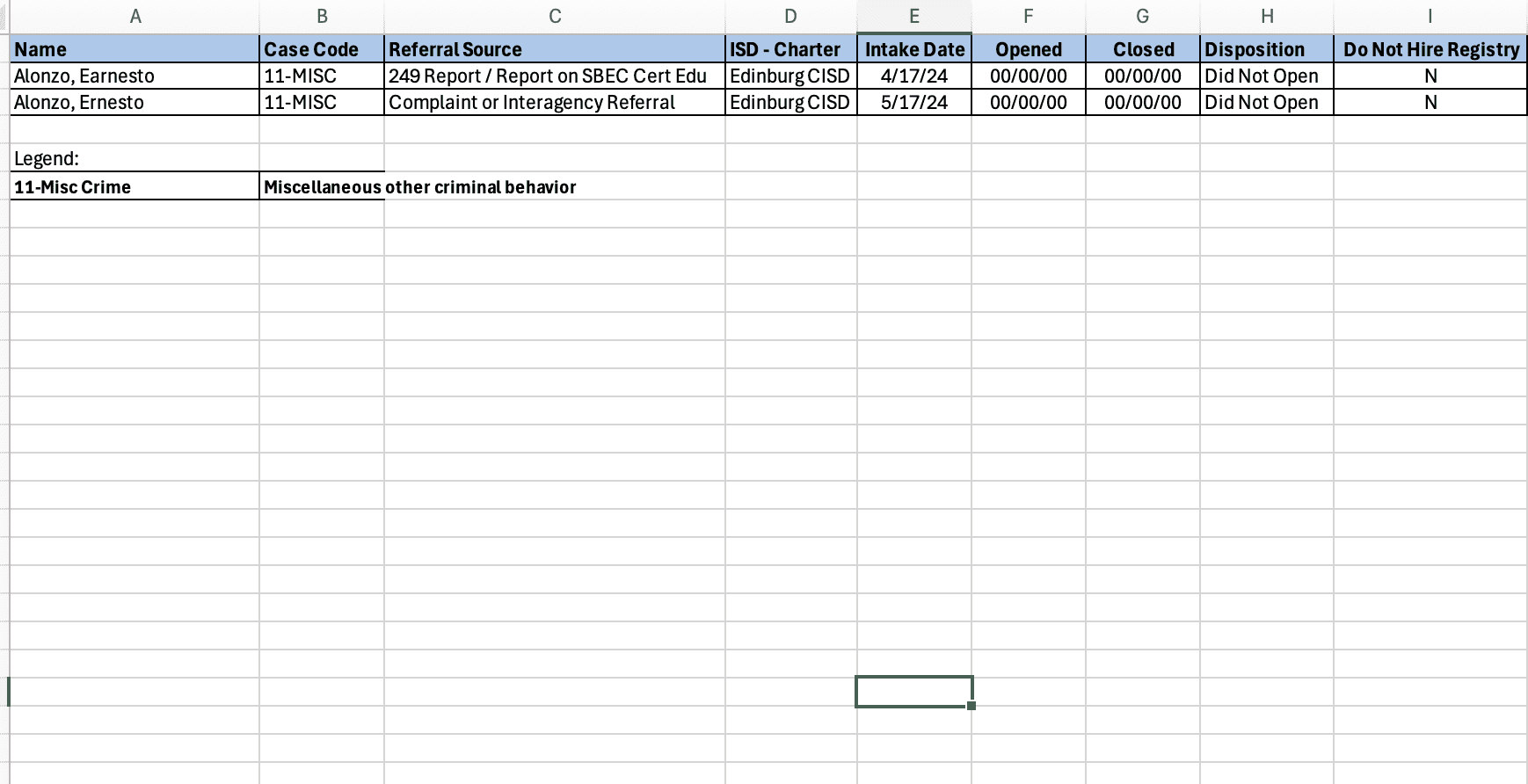The width and height of the screenshot is (1528, 784).
Task: Click the column E header letter
Action: (x=913, y=16)
